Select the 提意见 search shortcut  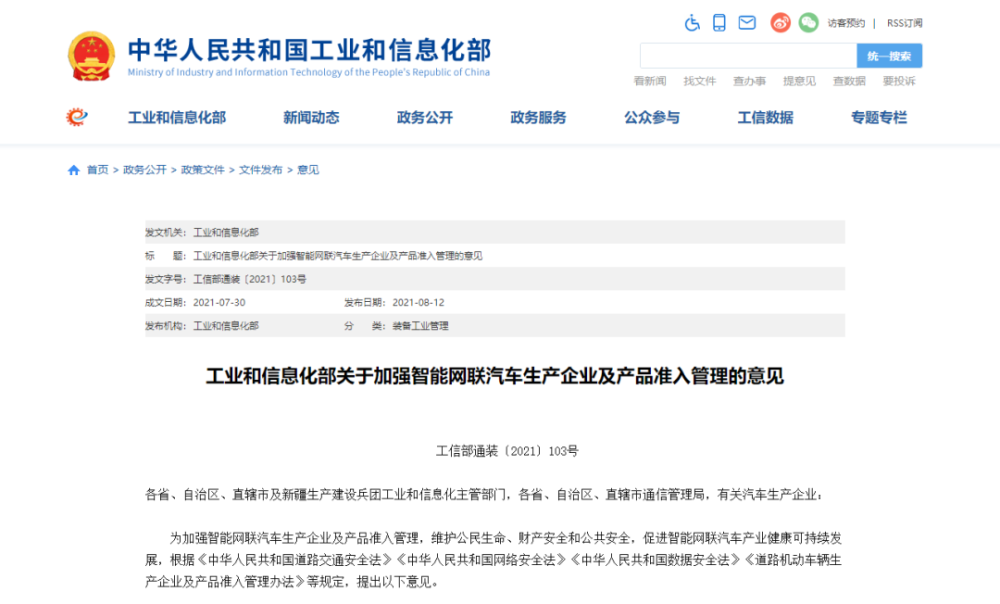[799, 81]
